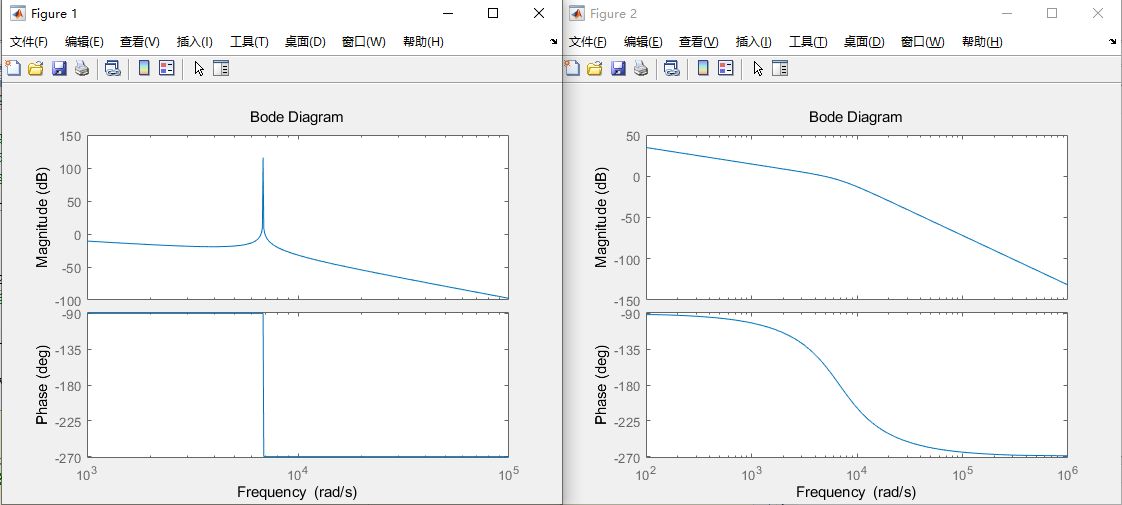Open 工具(T) menu in Figure 1
The width and height of the screenshot is (1122, 505).
(249, 41)
